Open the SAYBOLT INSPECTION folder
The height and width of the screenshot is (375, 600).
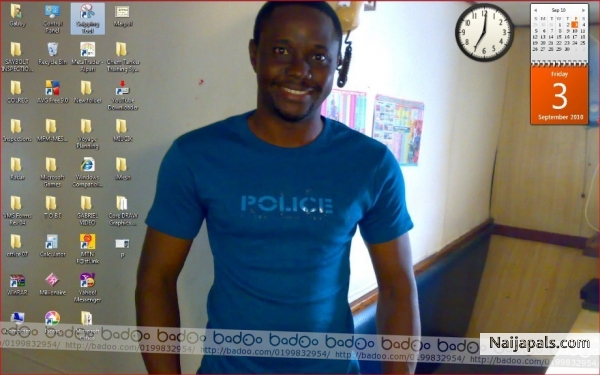tap(17, 57)
